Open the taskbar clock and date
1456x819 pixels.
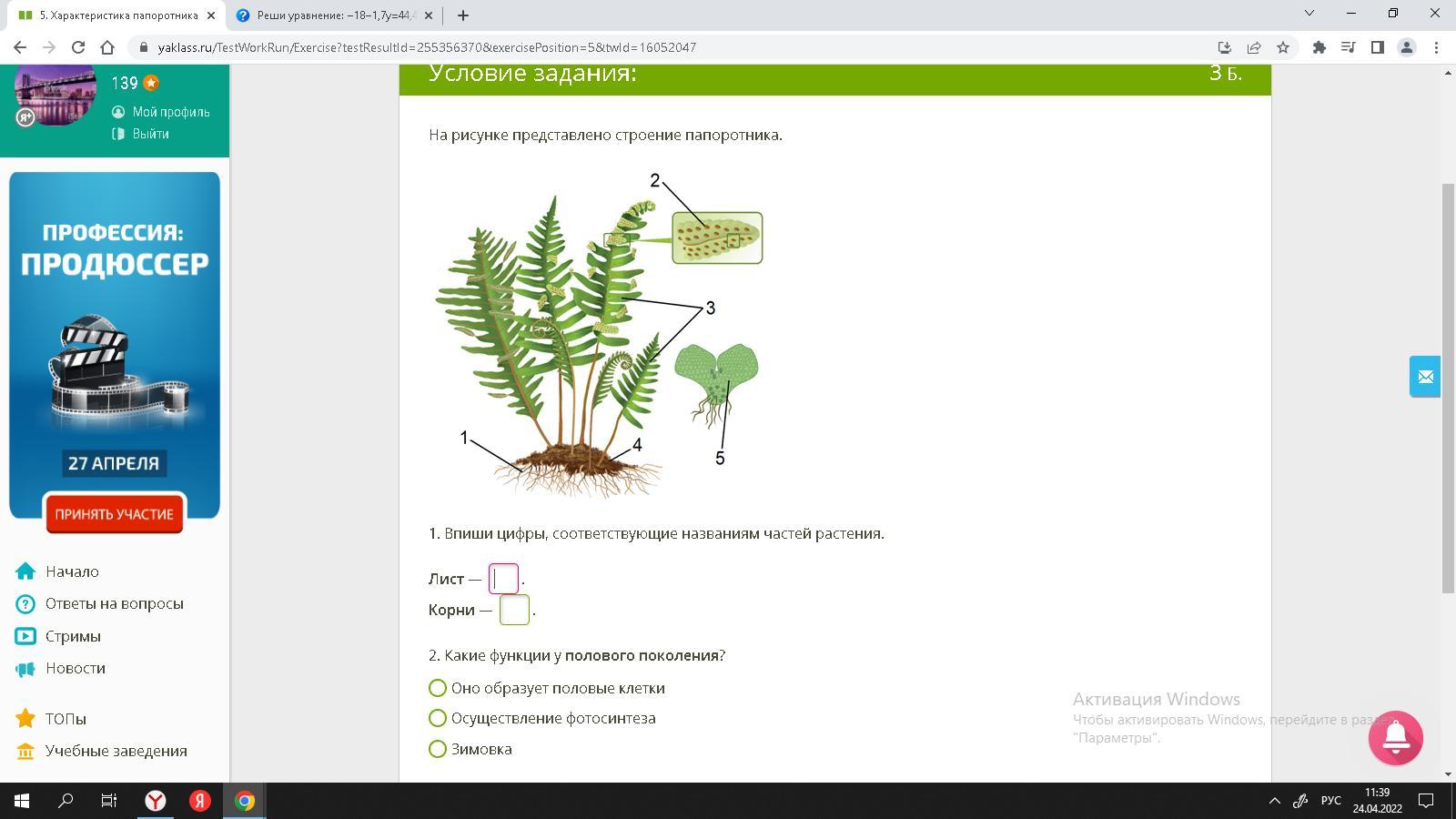click(x=1377, y=801)
